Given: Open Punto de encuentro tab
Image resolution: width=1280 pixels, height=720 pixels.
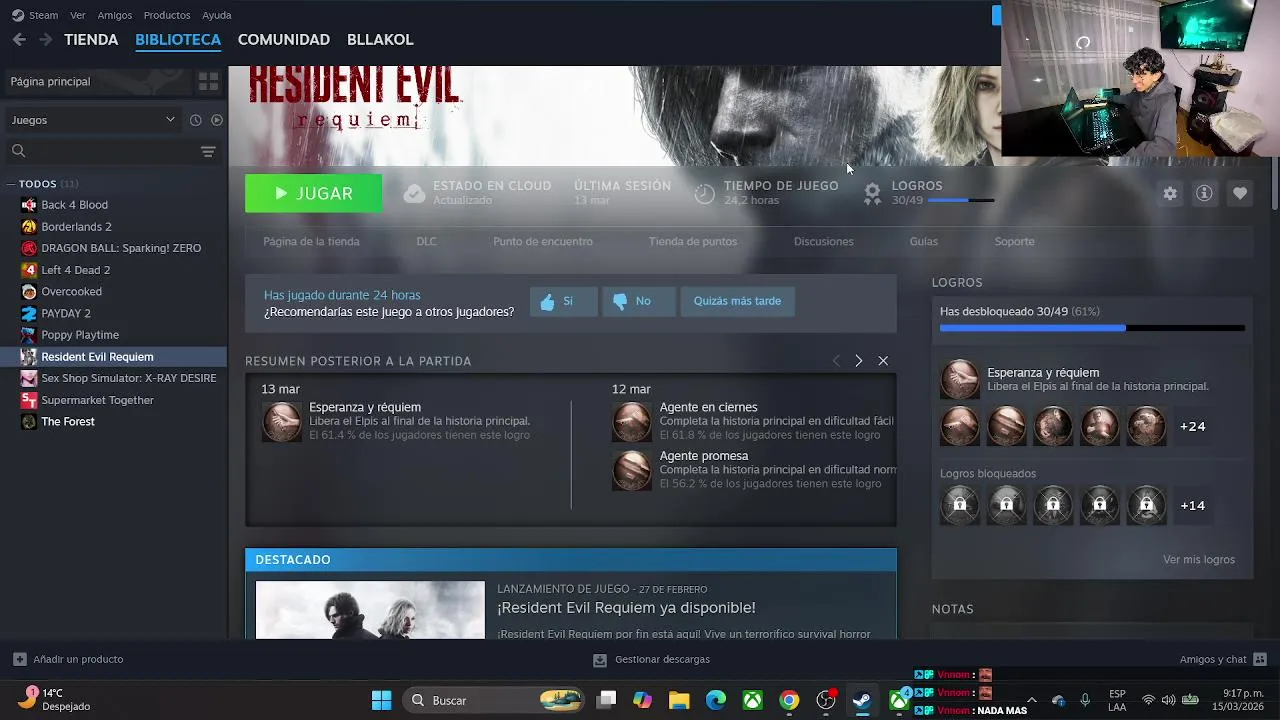Looking at the screenshot, I should pyautogui.click(x=543, y=242).
